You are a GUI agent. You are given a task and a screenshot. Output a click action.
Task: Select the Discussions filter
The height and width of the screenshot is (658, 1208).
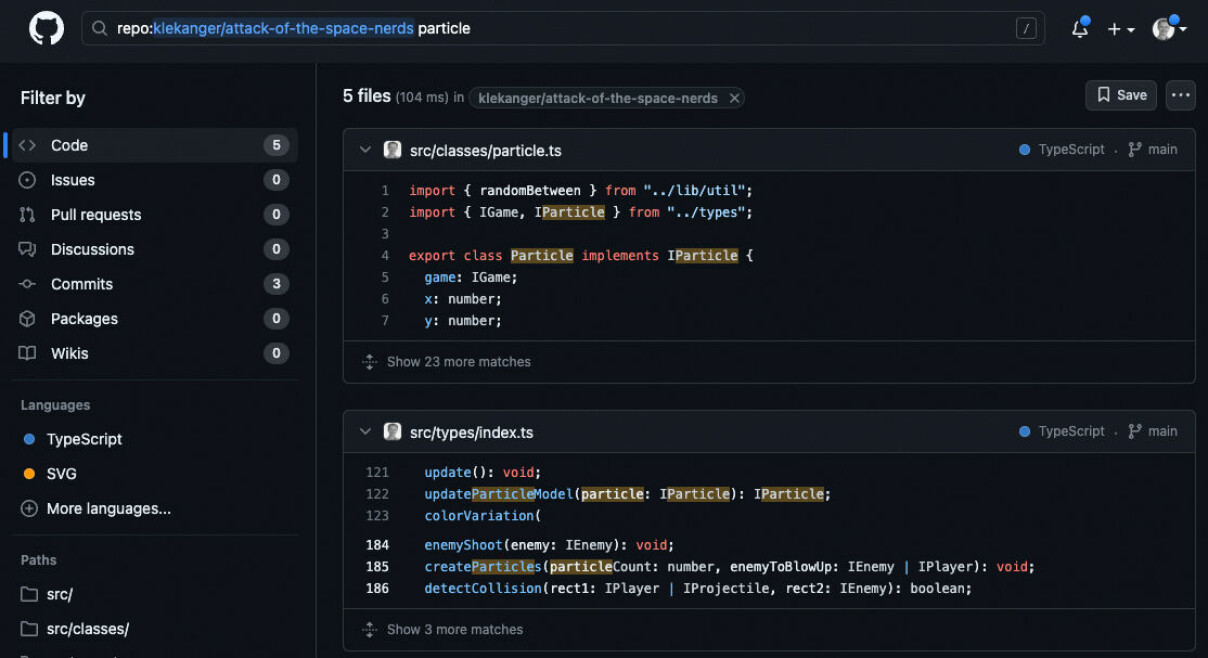[x=155, y=249]
